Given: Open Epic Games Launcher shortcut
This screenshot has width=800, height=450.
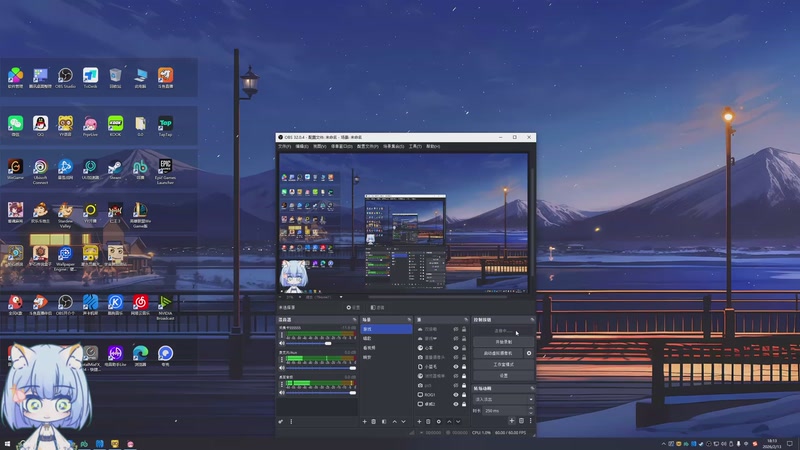Looking at the screenshot, I should [x=165, y=172].
